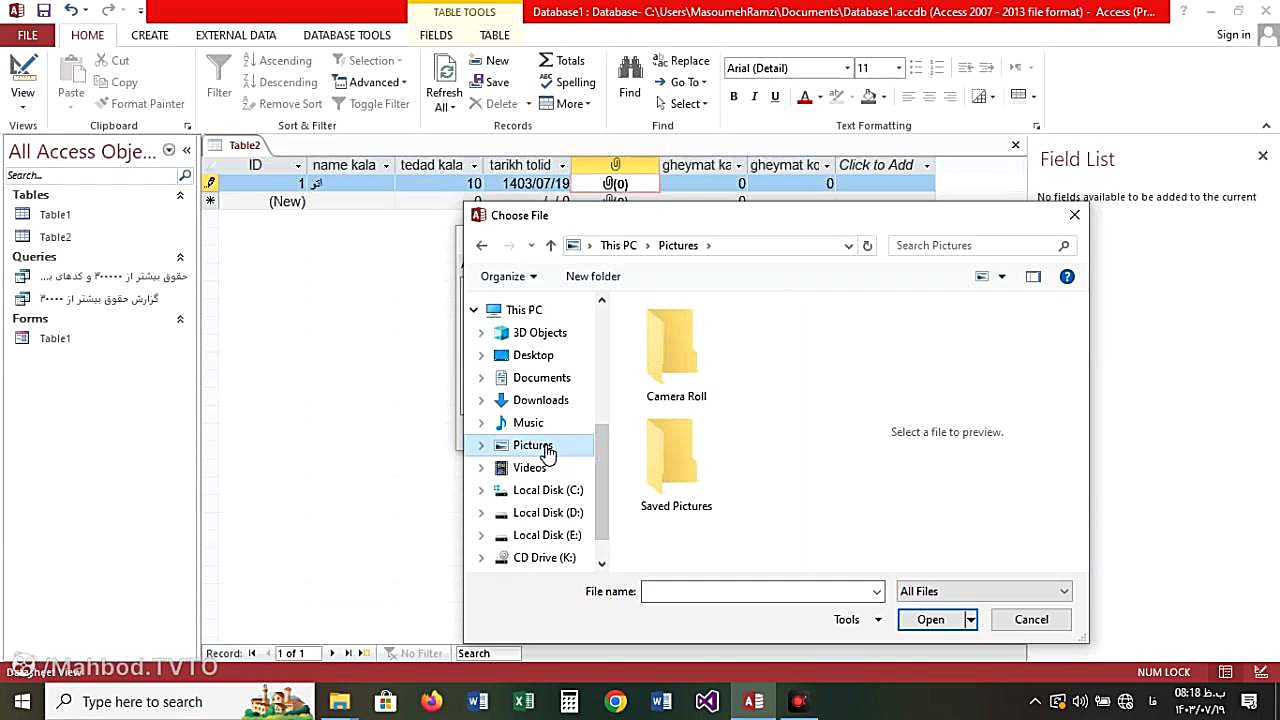Select the Camera Roll folder

click(x=676, y=355)
